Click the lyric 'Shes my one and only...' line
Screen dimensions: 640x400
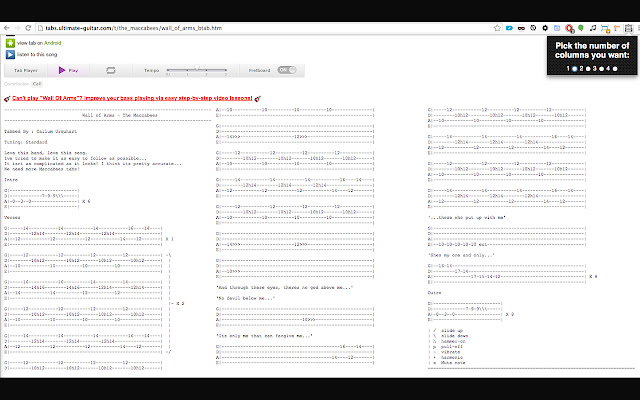click(x=461, y=255)
